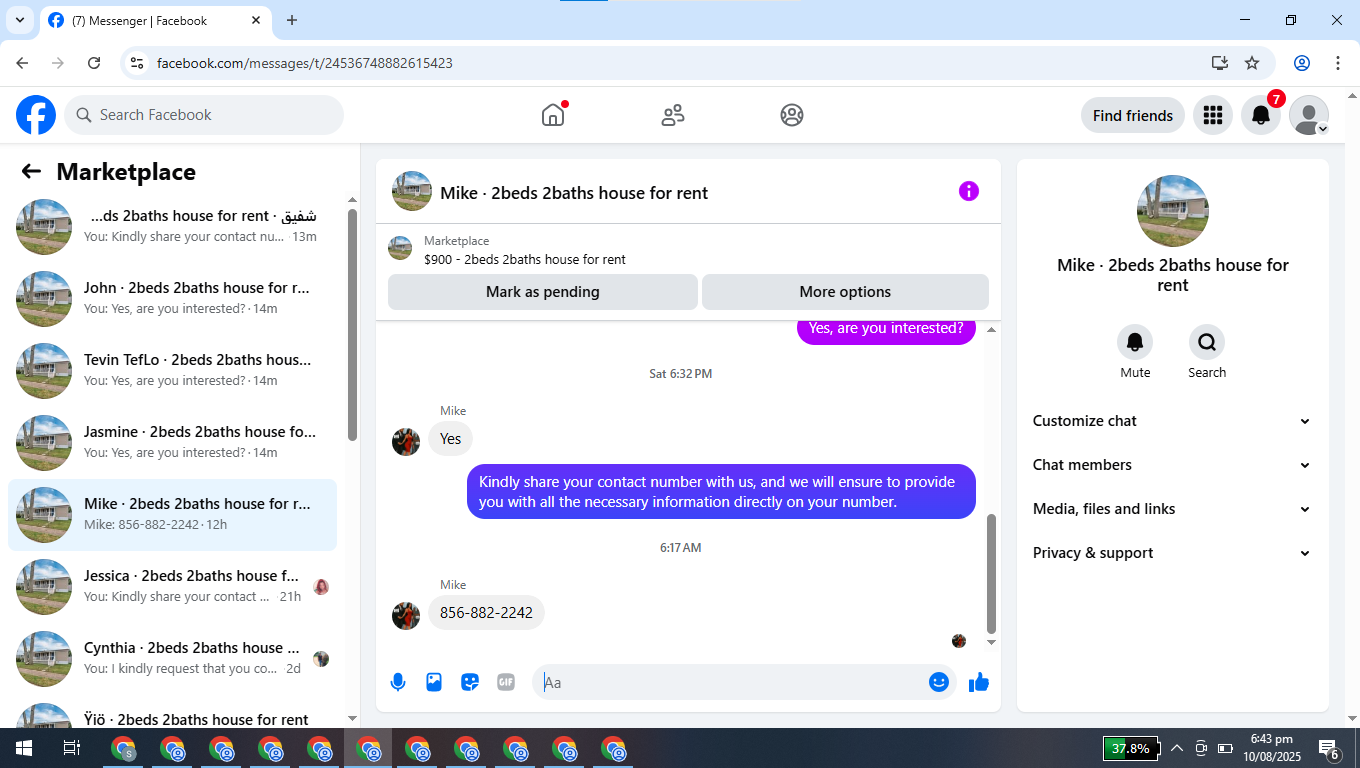Open the $900 marketplace listing link

[525, 259]
